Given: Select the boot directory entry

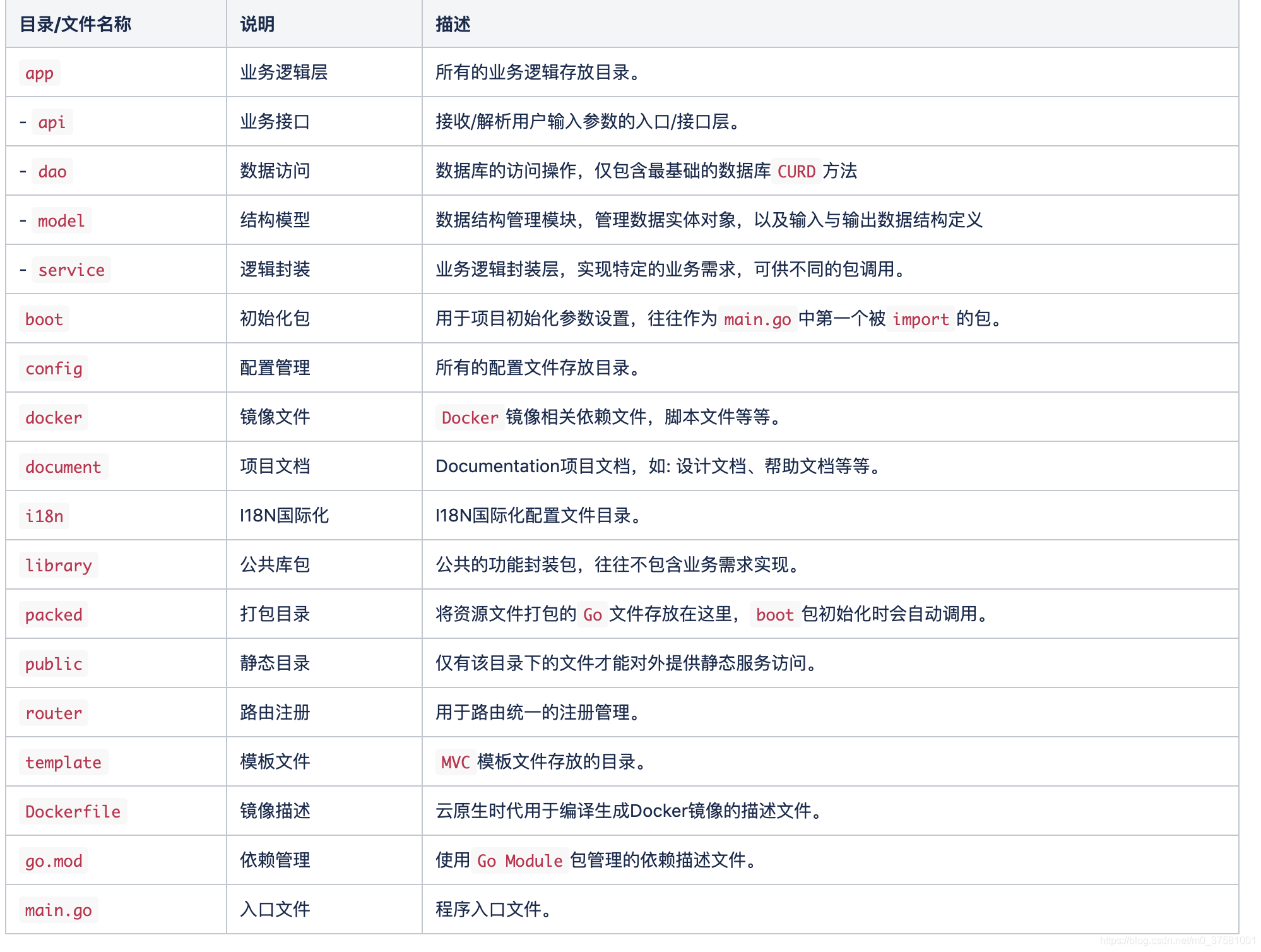Looking at the screenshot, I should 44,319.
